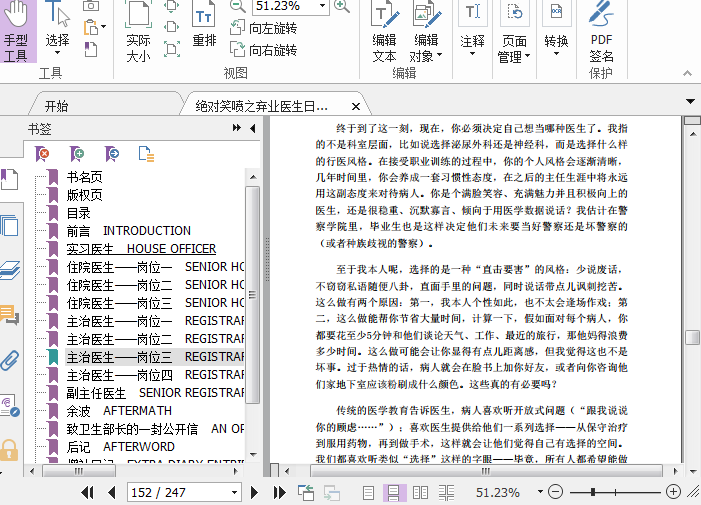Screen dimensions: 701x505
Task: Click the Reflow button
Action: (204, 25)
